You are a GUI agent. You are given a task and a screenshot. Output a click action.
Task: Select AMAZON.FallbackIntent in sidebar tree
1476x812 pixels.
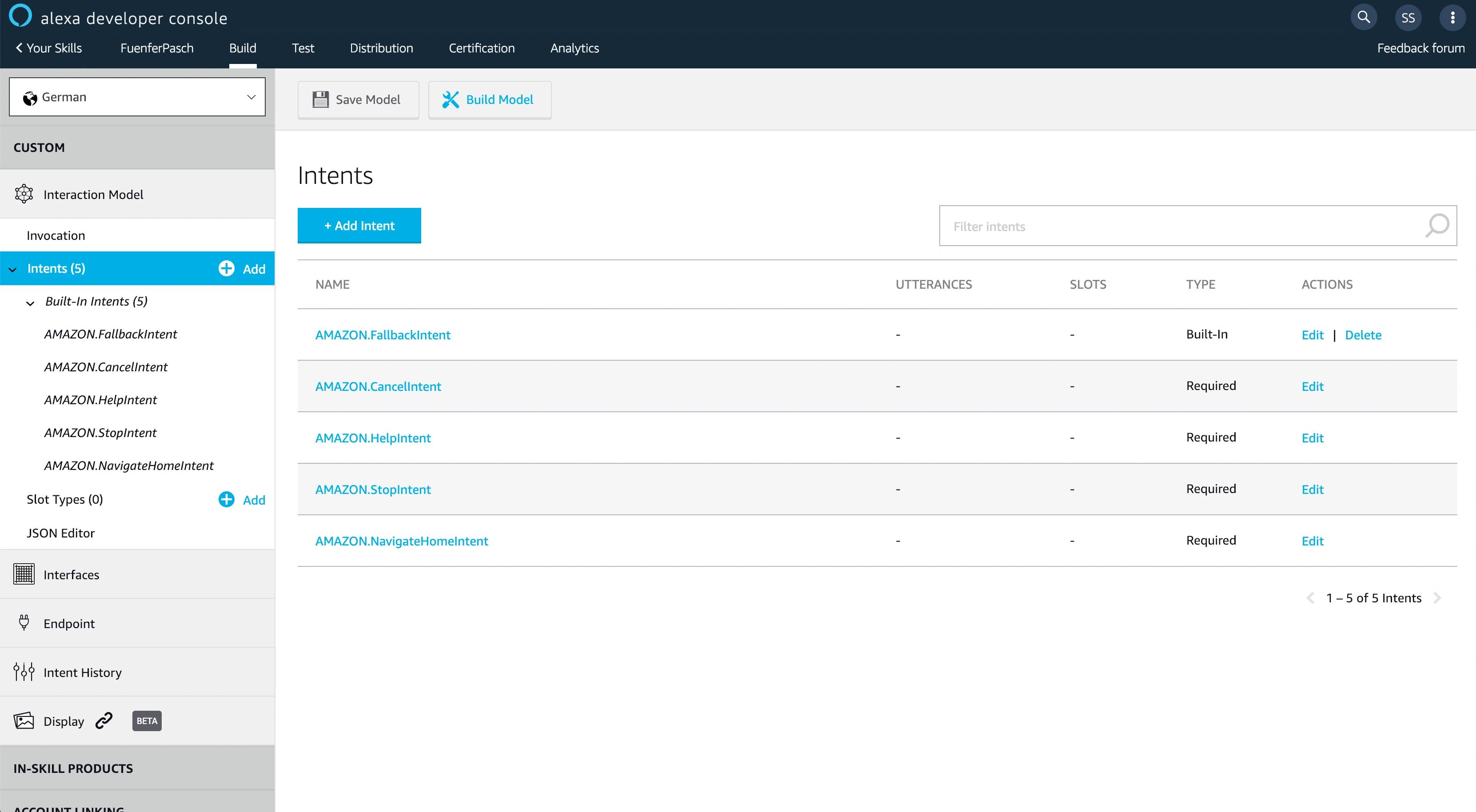click(x=111, y=334)
